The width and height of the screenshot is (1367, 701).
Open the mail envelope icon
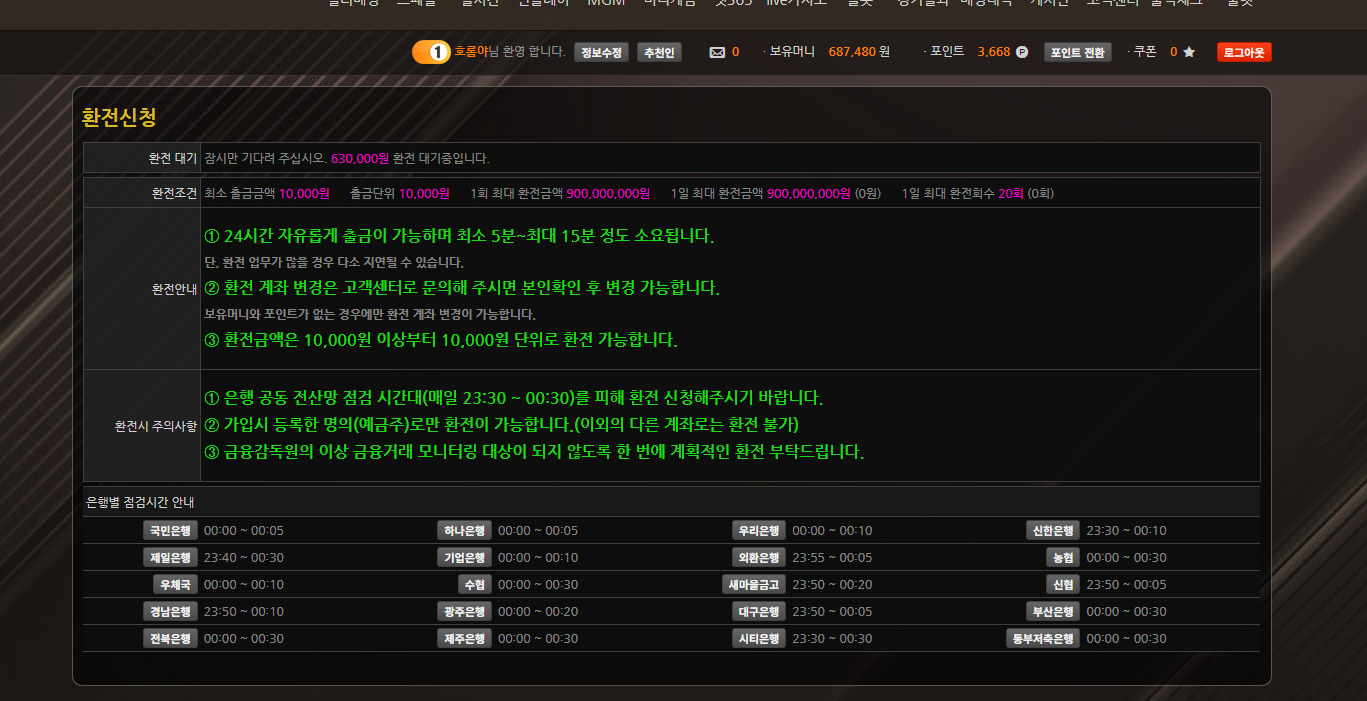717,52
